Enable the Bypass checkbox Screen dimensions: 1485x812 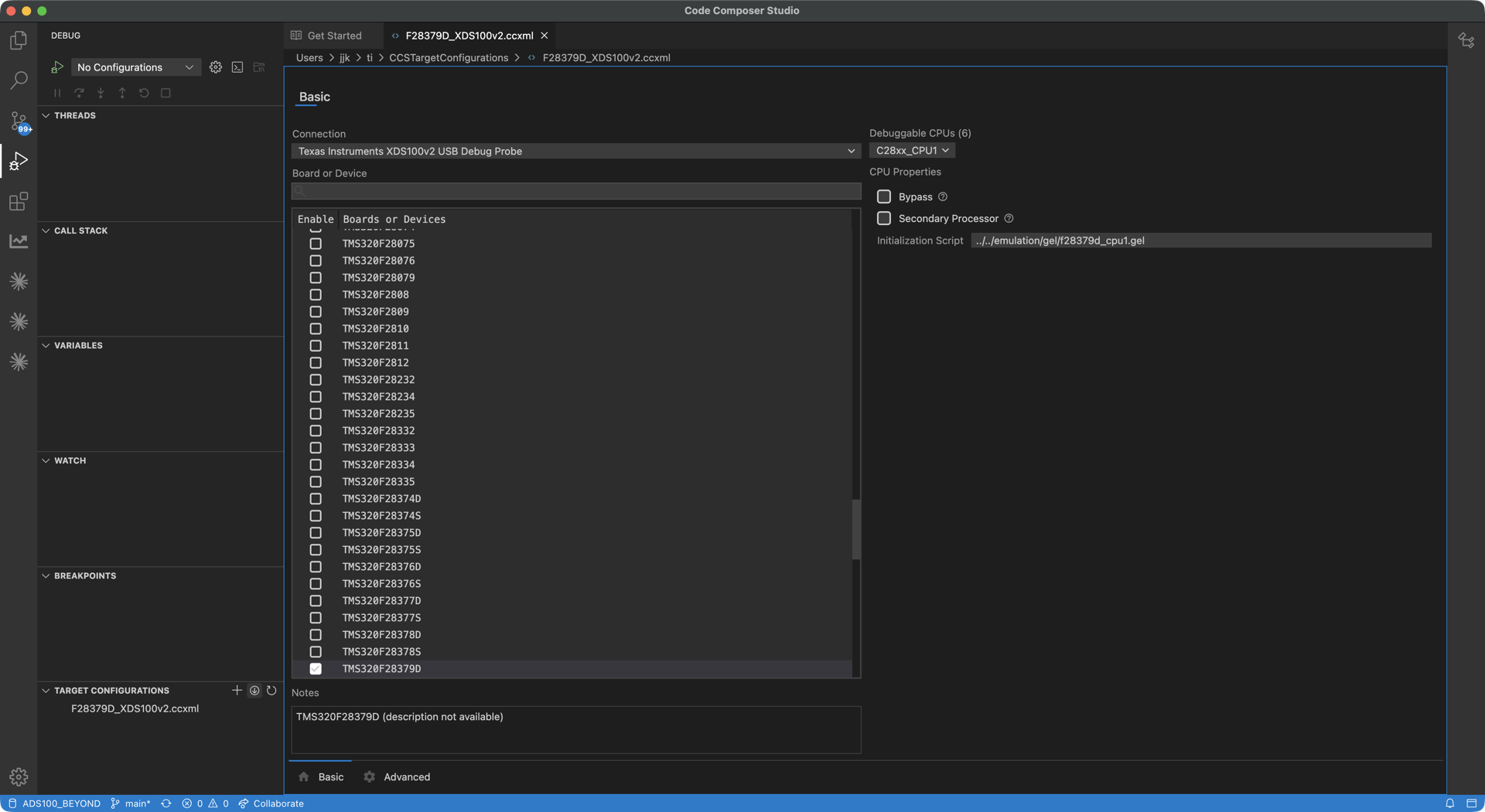(884, 196)
